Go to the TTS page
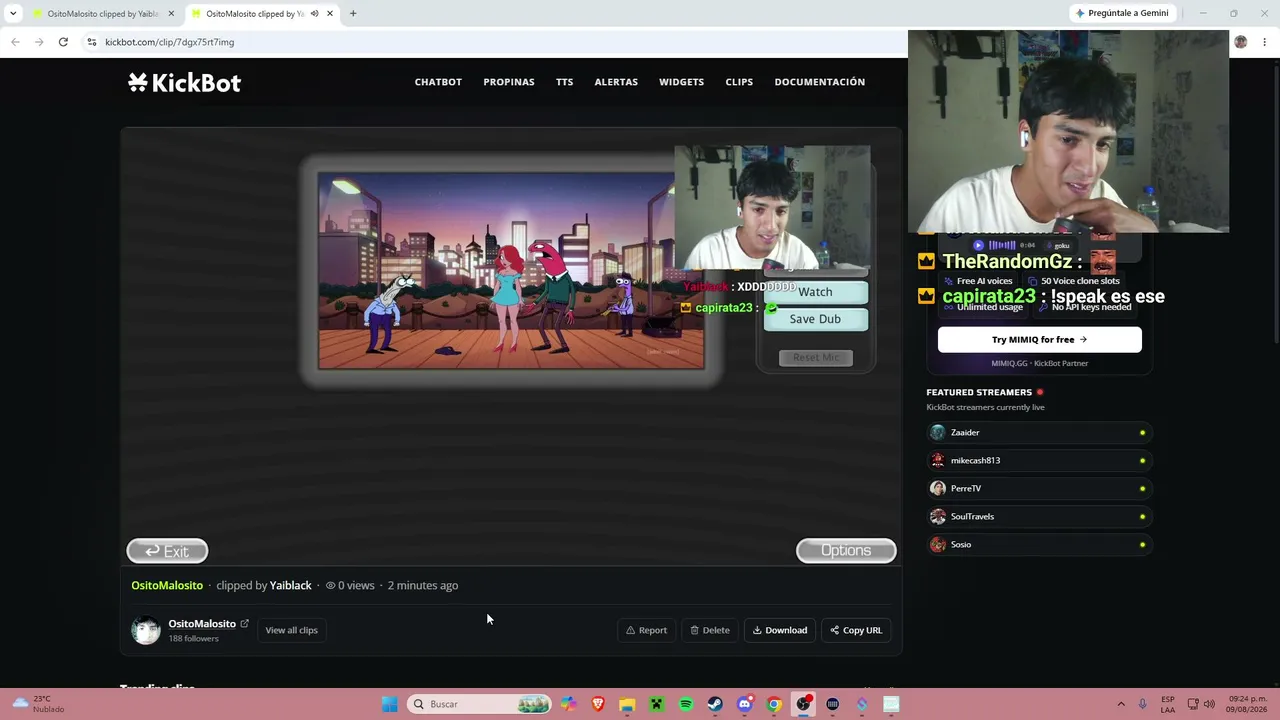Screen dimensions: 1280x720 click(565, 82)
